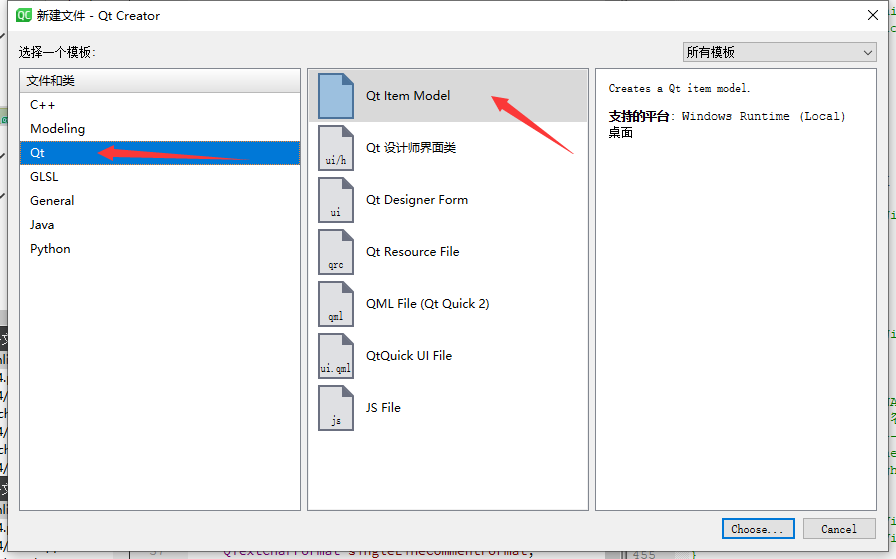This screenshot has height=559, width=896.
Task: Click the Cancel button
Action: [x=839, y=529]
